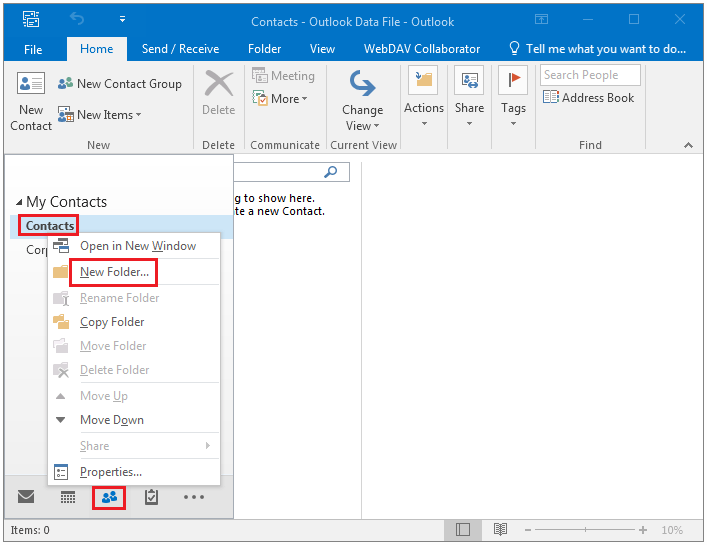Viewport: 707px width, 545px height.
Task: Click the Tags flag icon
Action: (x=513, y=80)
